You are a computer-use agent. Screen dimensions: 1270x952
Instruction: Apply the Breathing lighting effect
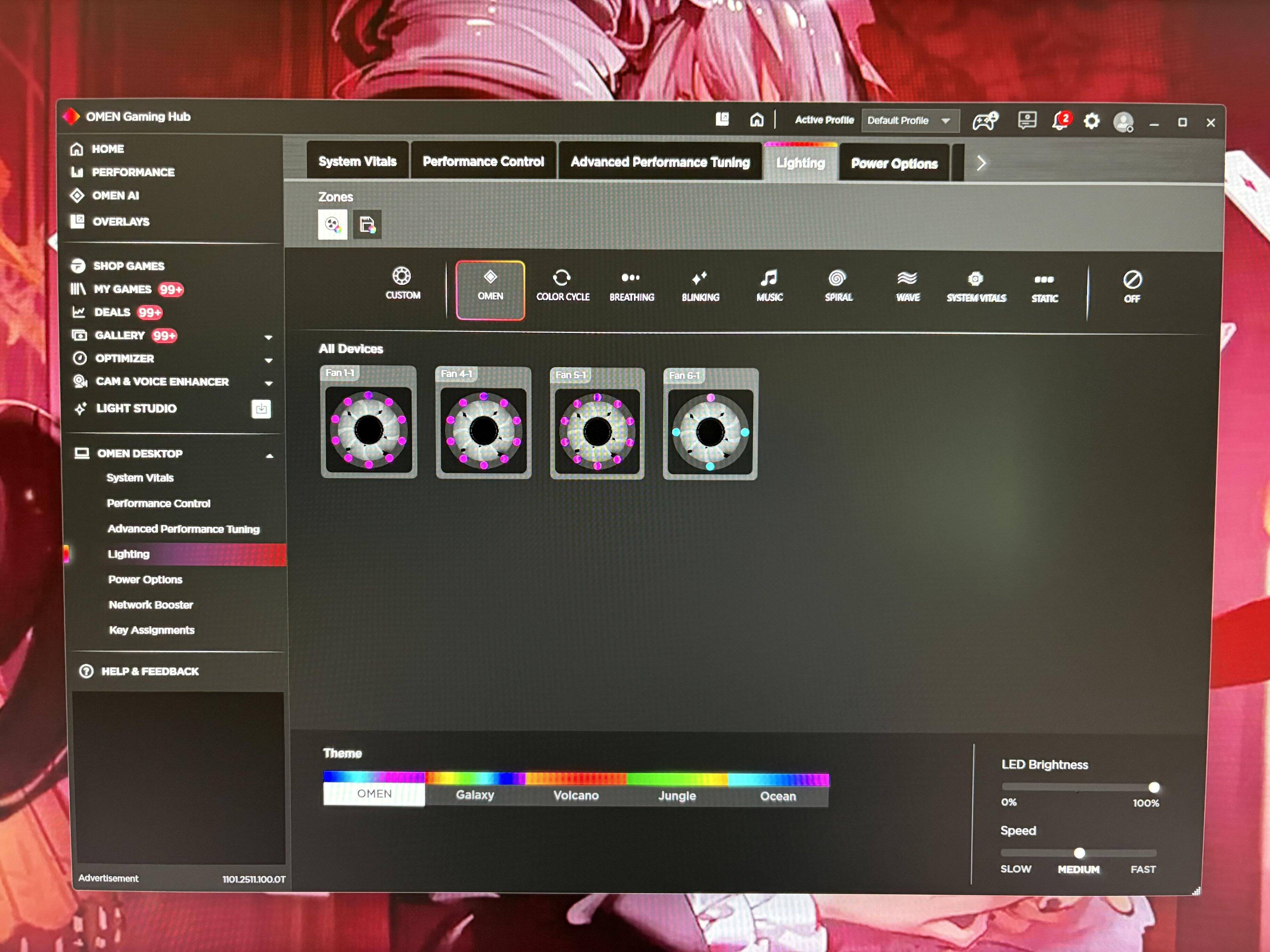pyautogui.click(x=632, y=286)
